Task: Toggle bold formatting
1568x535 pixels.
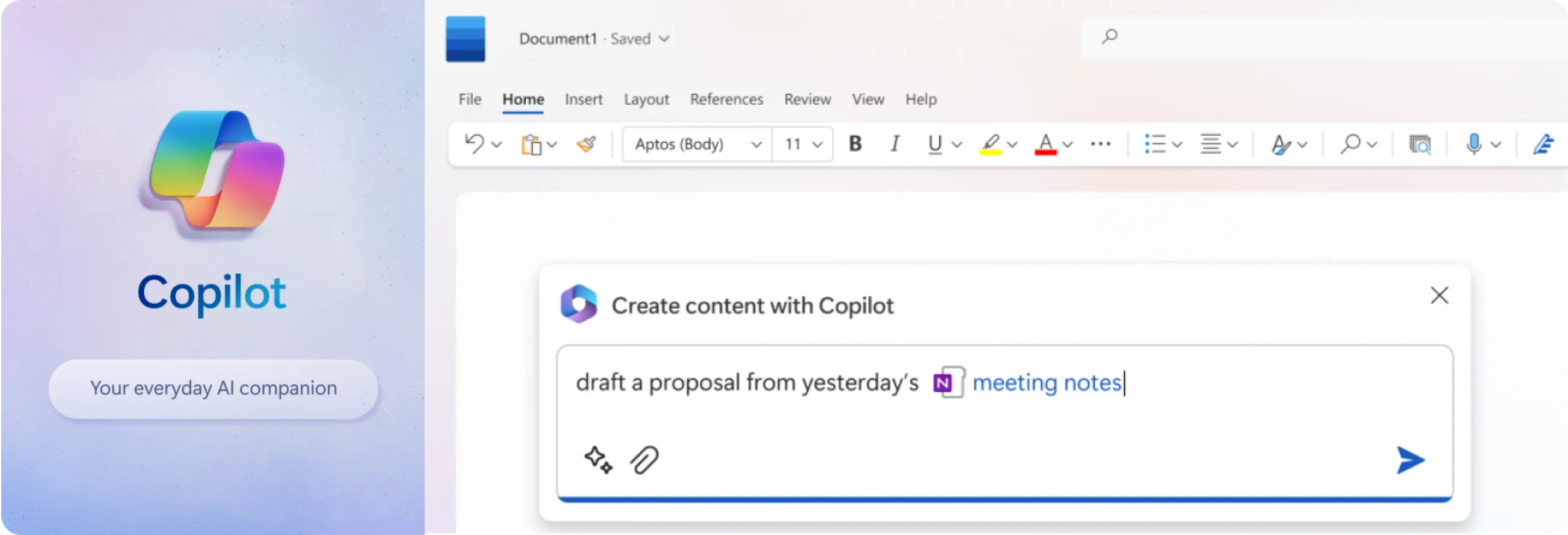Action: point(855,144)
